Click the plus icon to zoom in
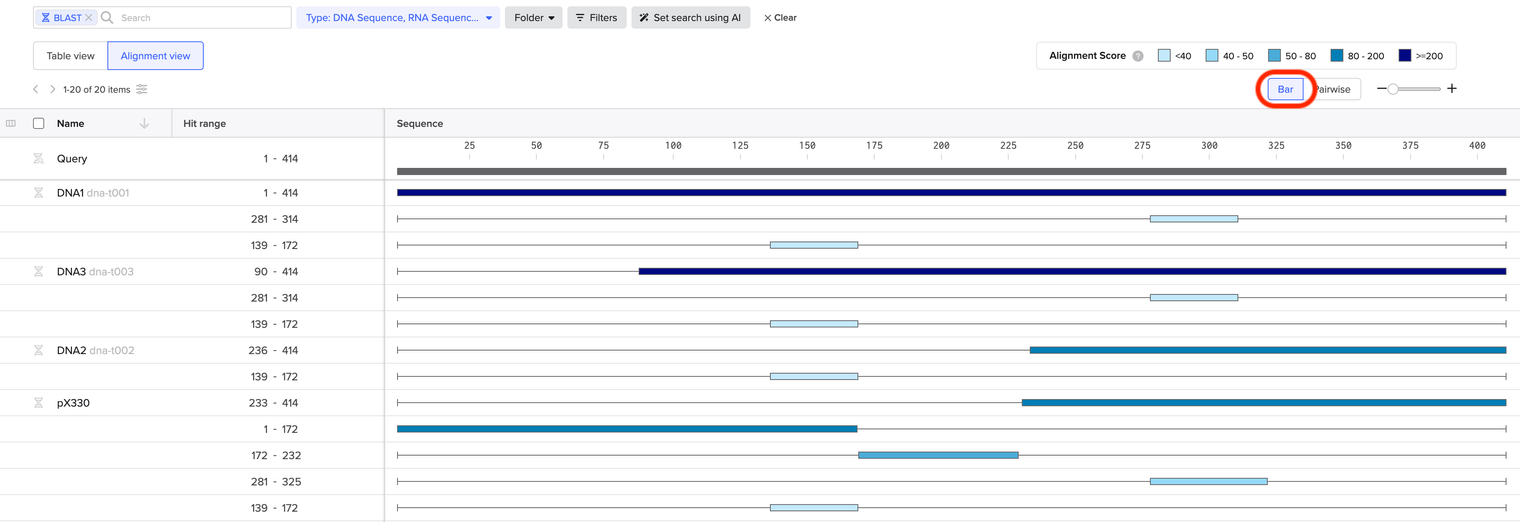The width and height of the screenshot is (1520, 522). [x=1452, y=89]
